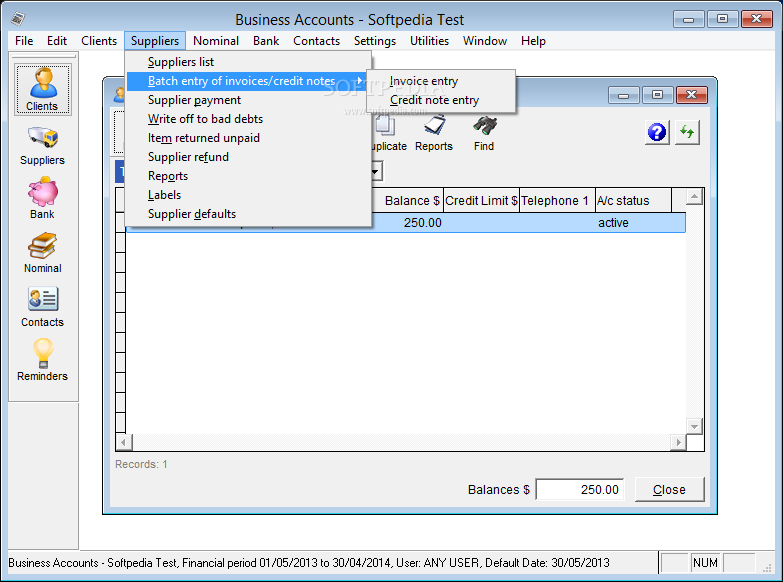Open the Window menu

(484, 41)
